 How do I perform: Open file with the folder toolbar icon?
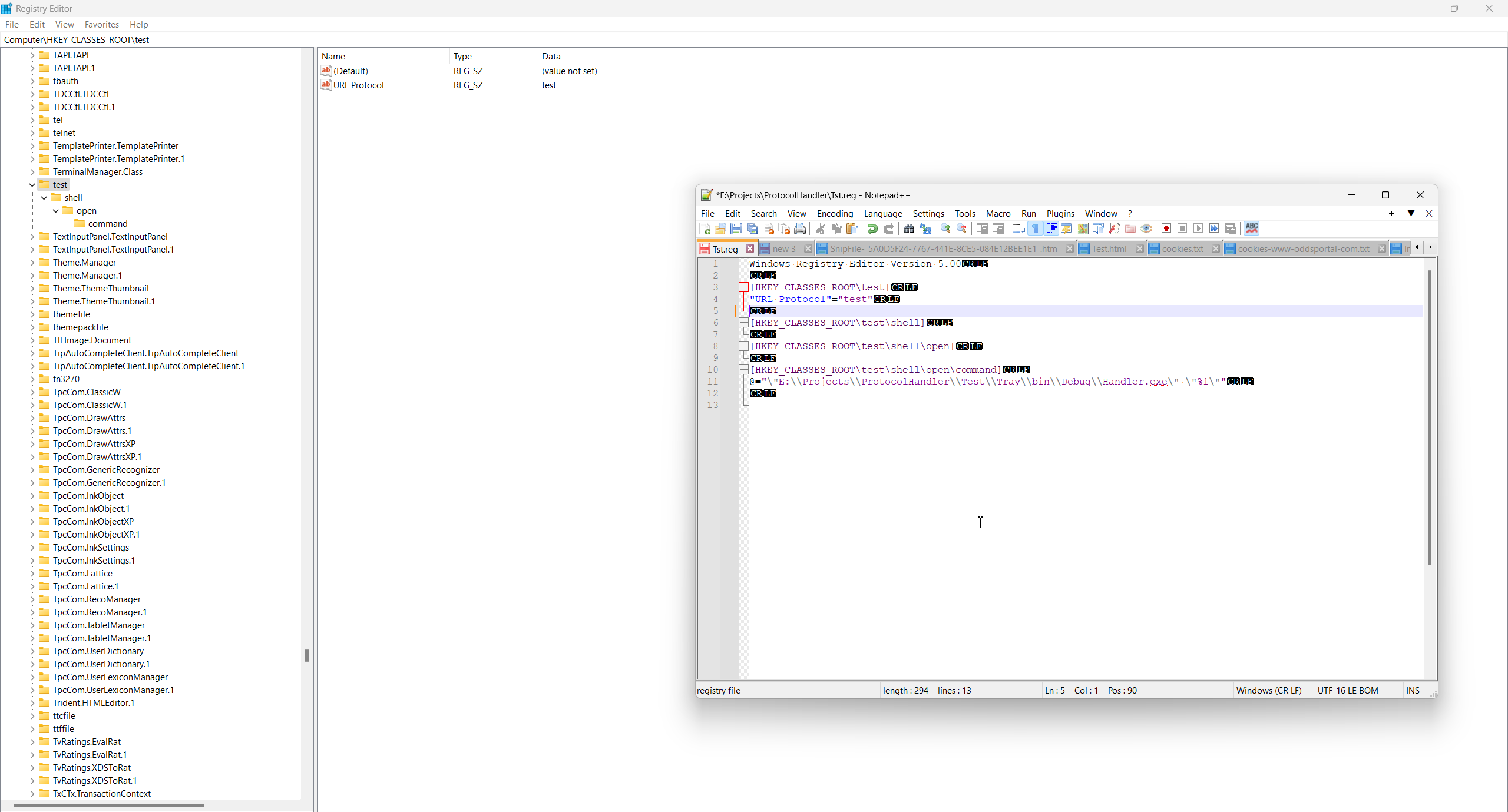[x=720, y=229]
